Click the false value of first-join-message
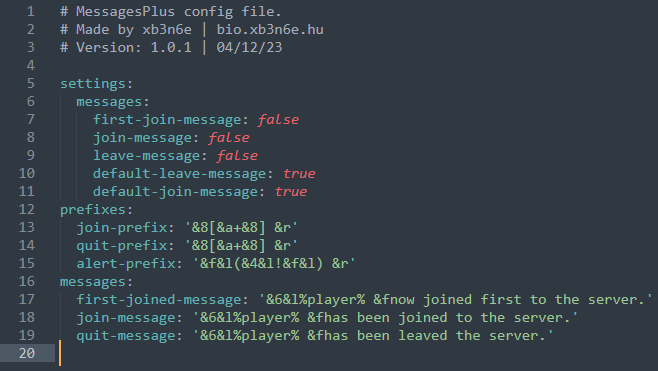This screenshot has width=658, height=371. click(x=278, y=120)
